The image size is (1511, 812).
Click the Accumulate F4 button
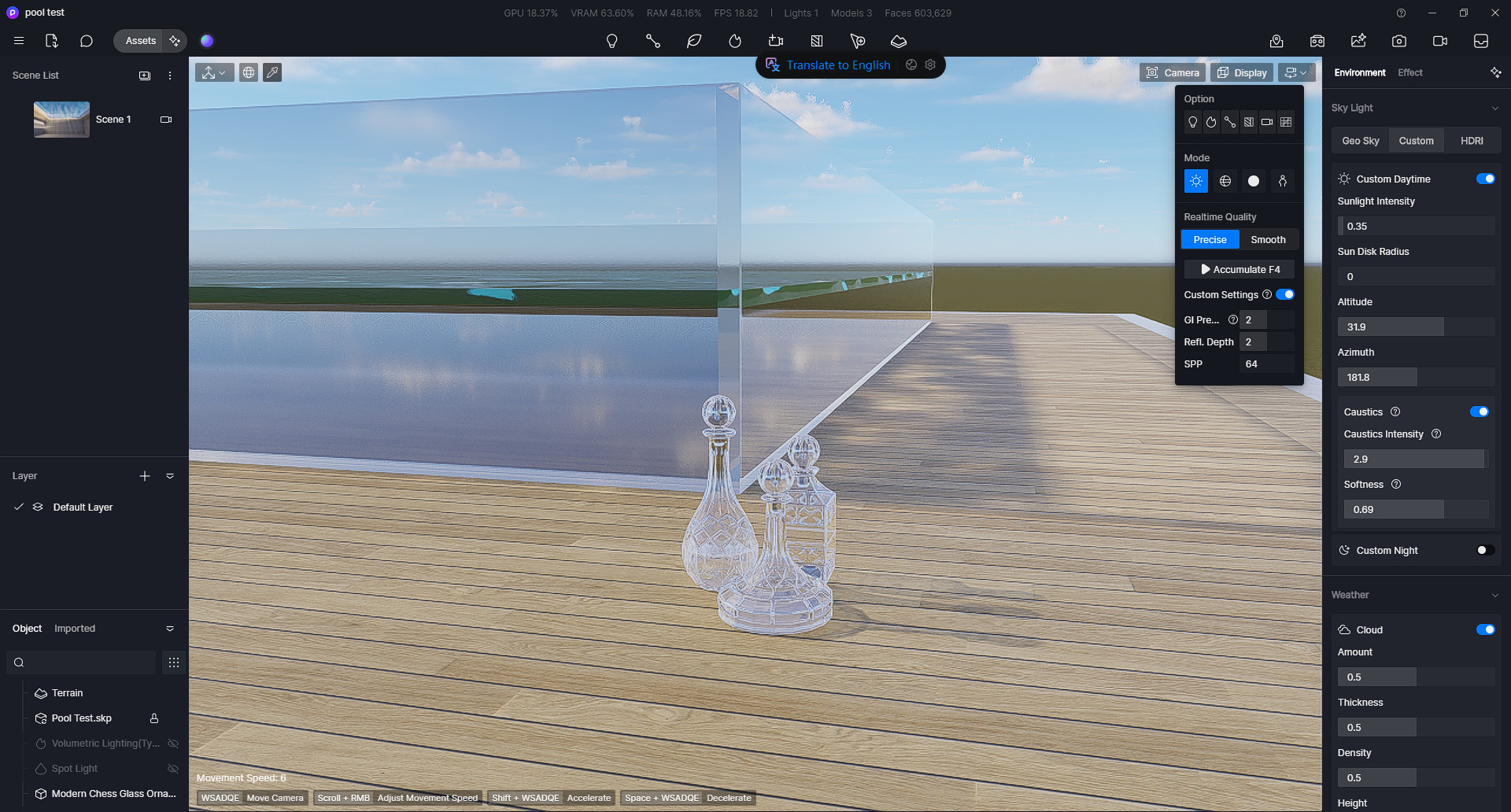click(x=1239, y=269)
